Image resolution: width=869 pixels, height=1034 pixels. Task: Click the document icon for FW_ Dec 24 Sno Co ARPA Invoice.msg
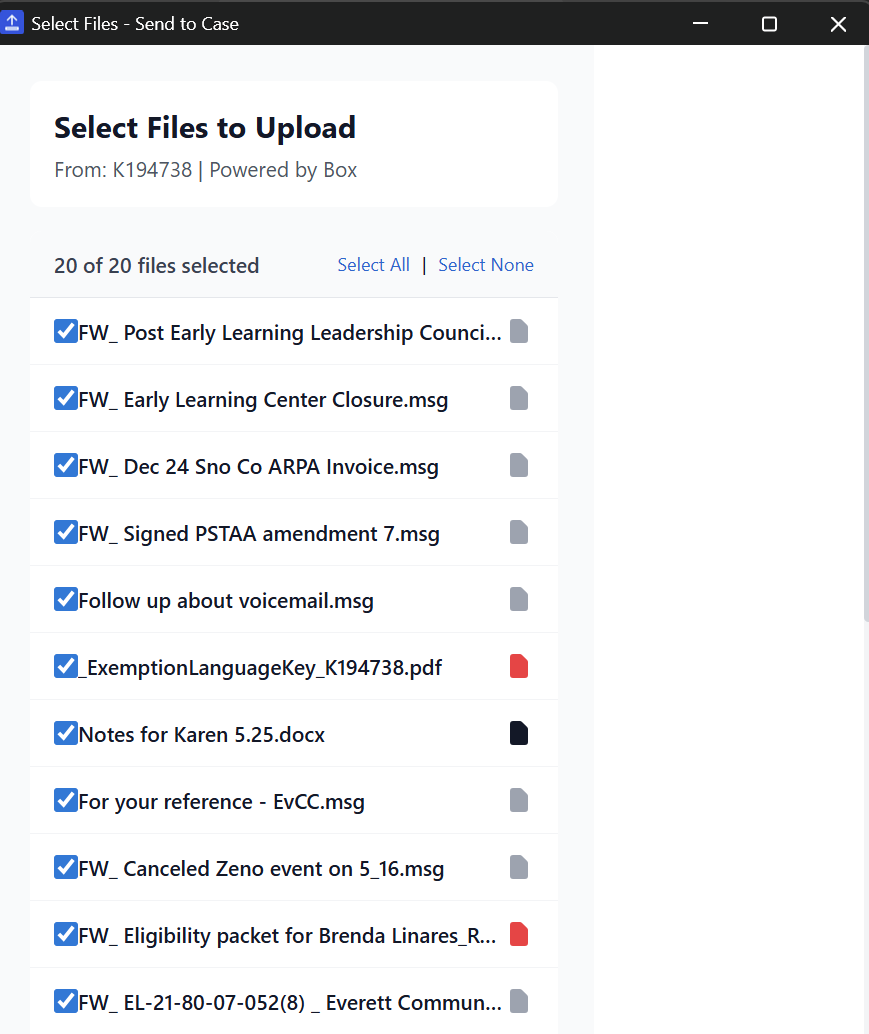click(x=518, y=465)
